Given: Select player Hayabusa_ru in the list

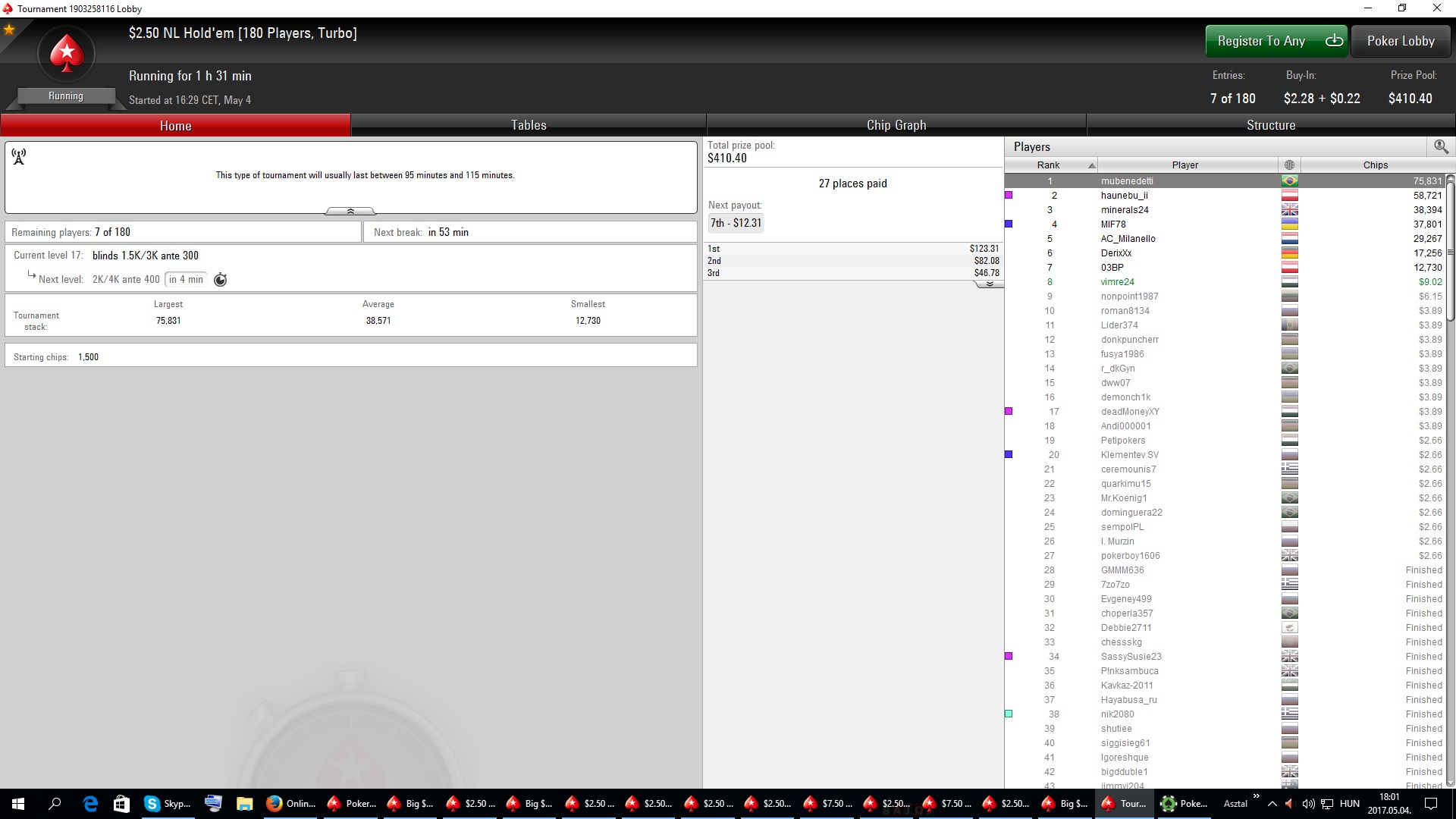Looking at the screenshot, I should [1225, 700].
